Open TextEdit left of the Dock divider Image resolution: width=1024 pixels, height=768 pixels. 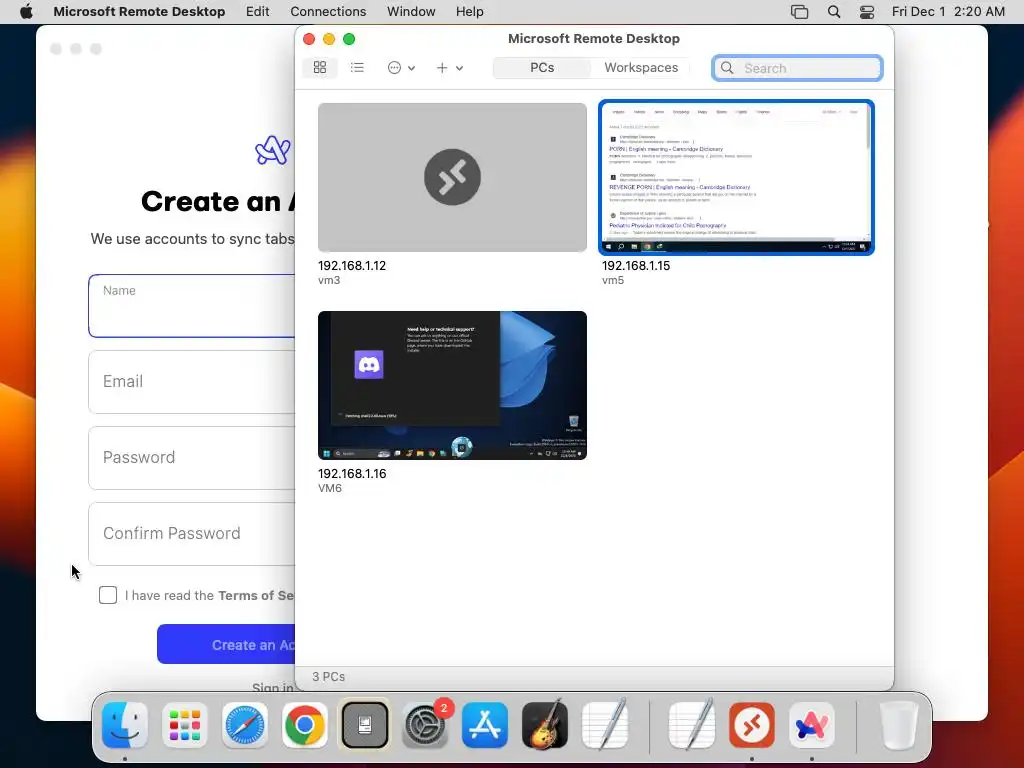605,725
